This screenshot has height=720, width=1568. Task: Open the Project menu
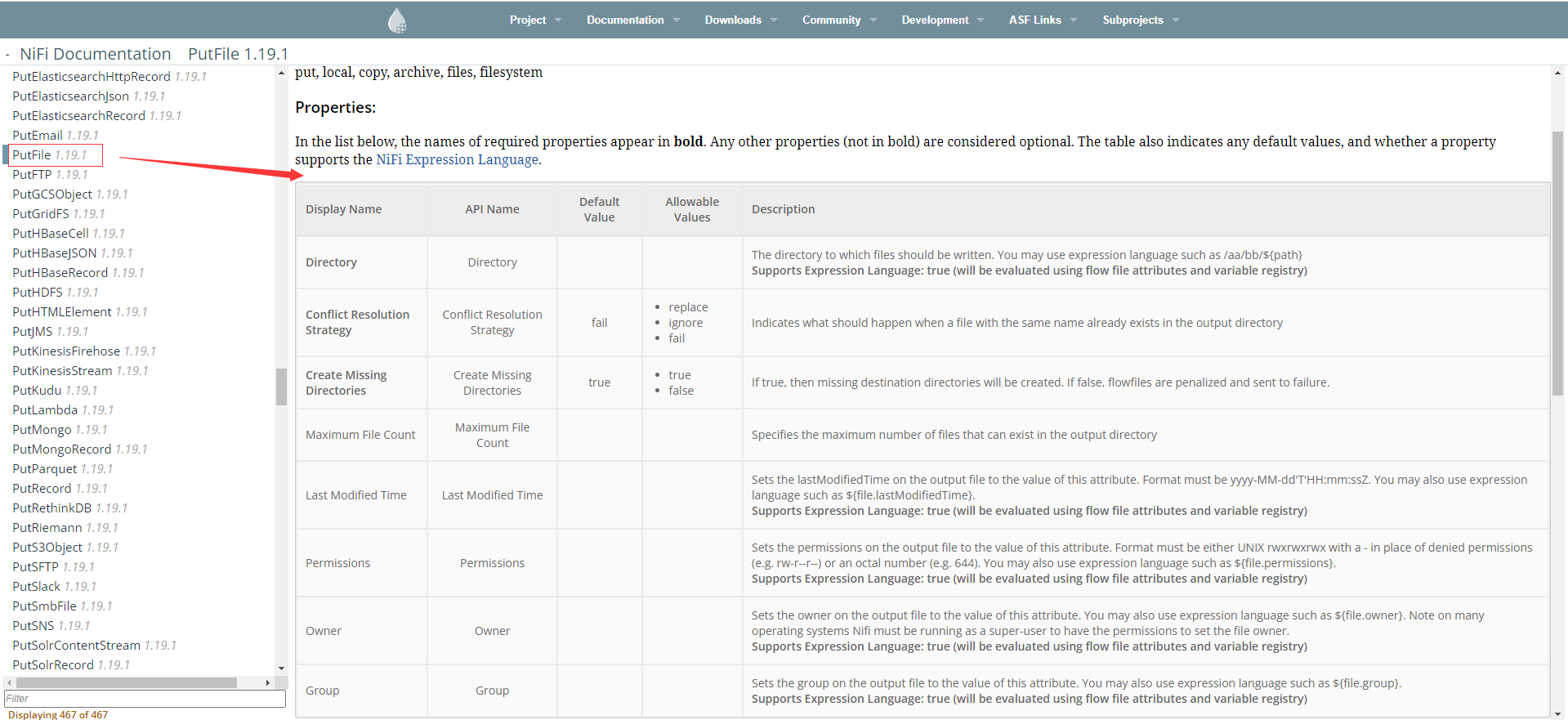(535, 20)
